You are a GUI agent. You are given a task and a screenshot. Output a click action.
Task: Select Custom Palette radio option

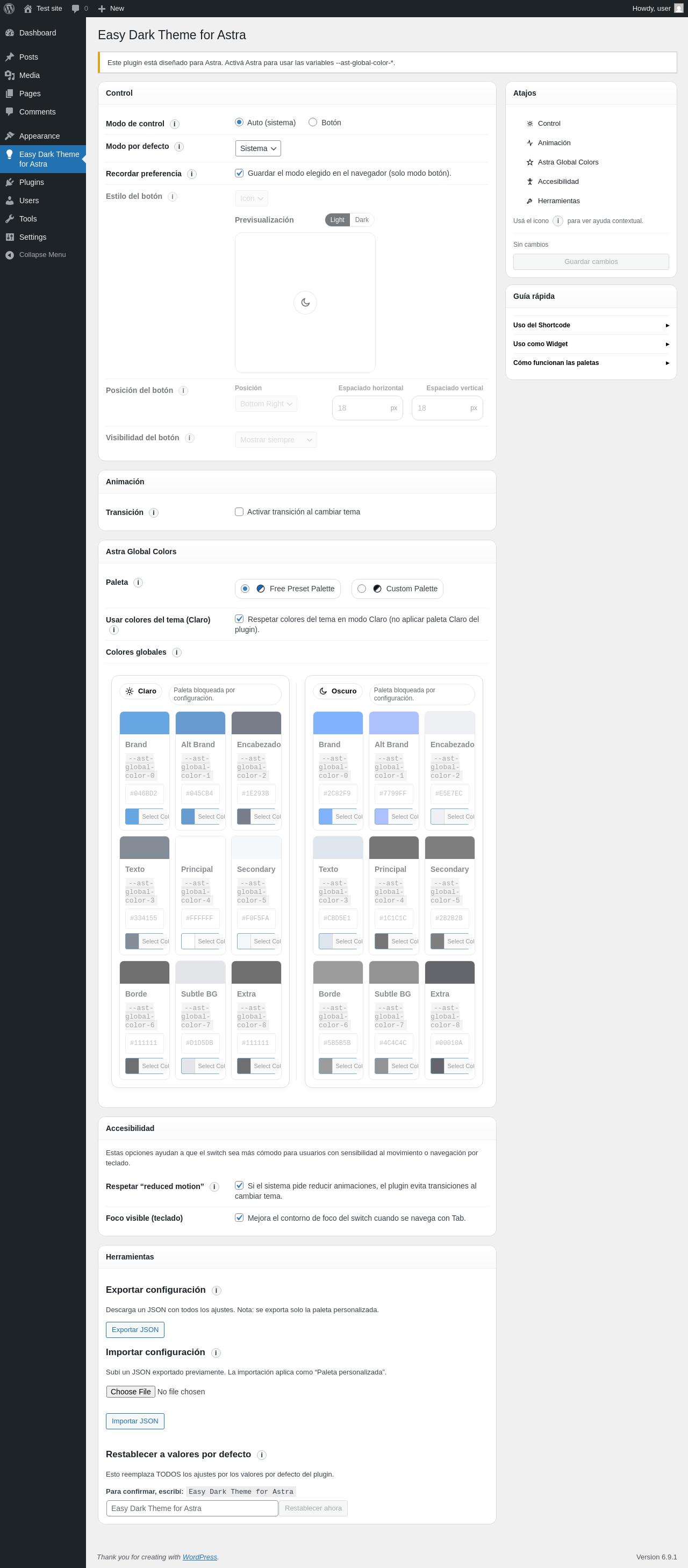362,589
